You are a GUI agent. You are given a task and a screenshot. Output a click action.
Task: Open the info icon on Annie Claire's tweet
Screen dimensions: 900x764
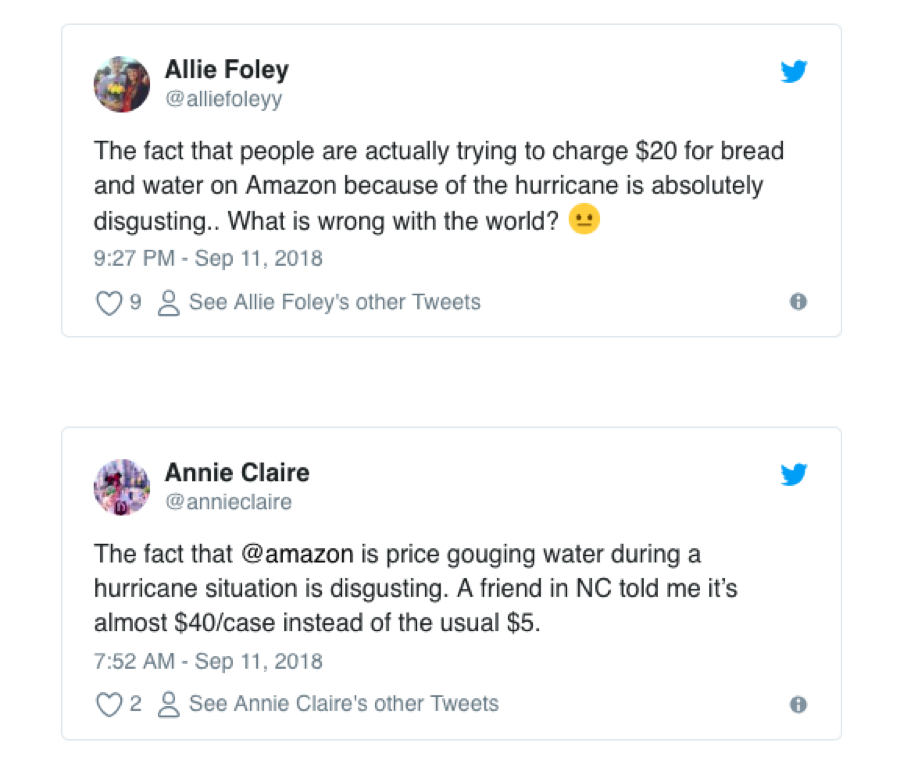[x=798, y=705]
